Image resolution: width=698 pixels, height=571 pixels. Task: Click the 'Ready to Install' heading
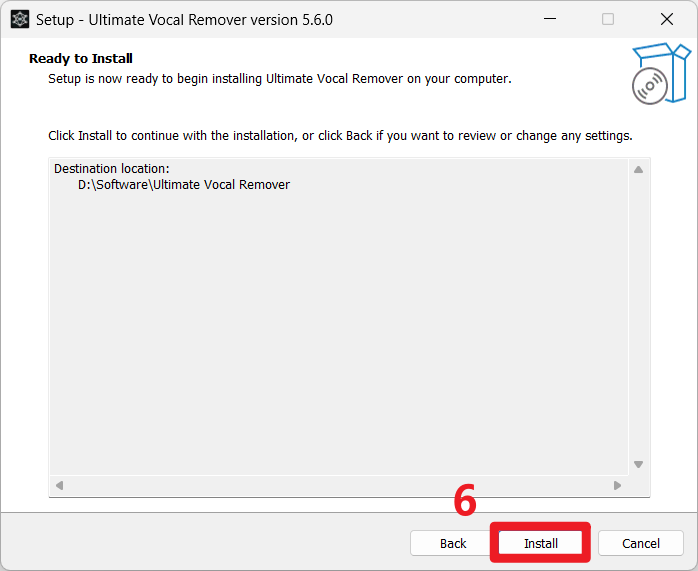(x=81, y=58)
